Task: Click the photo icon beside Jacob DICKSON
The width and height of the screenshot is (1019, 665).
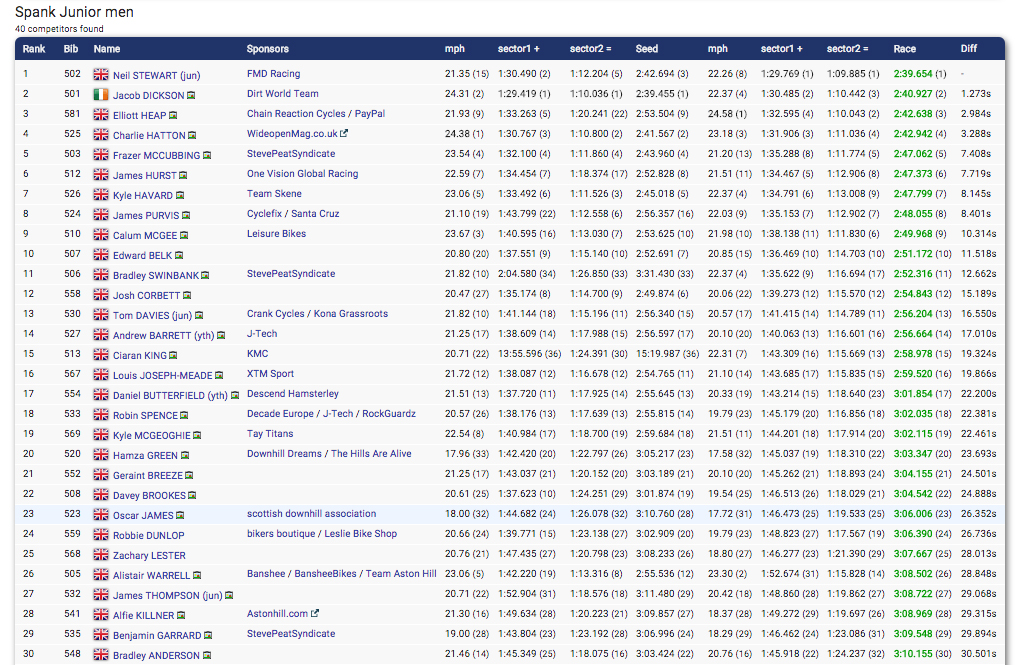Action: pyautogui.click(x=191, y=96)
